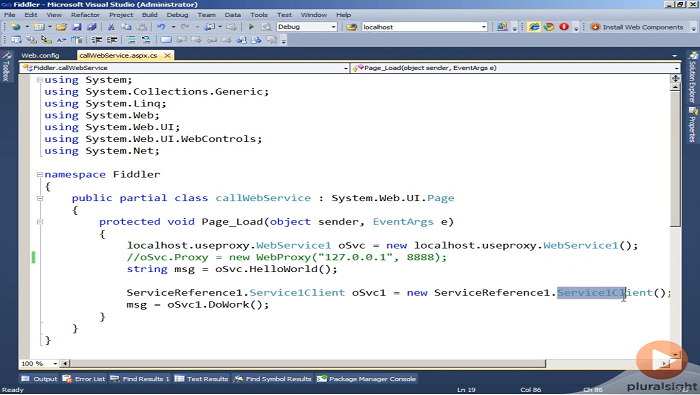This screenshot has height=395, width=700.
Task: Click Install Web Components button
Action: pyautogui.click(x=637, y=27)
